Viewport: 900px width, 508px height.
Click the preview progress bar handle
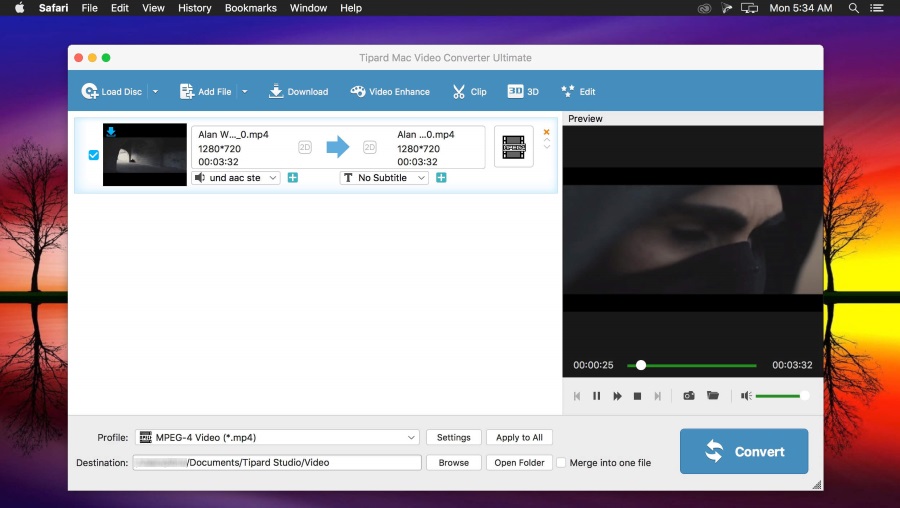(641, 365)
